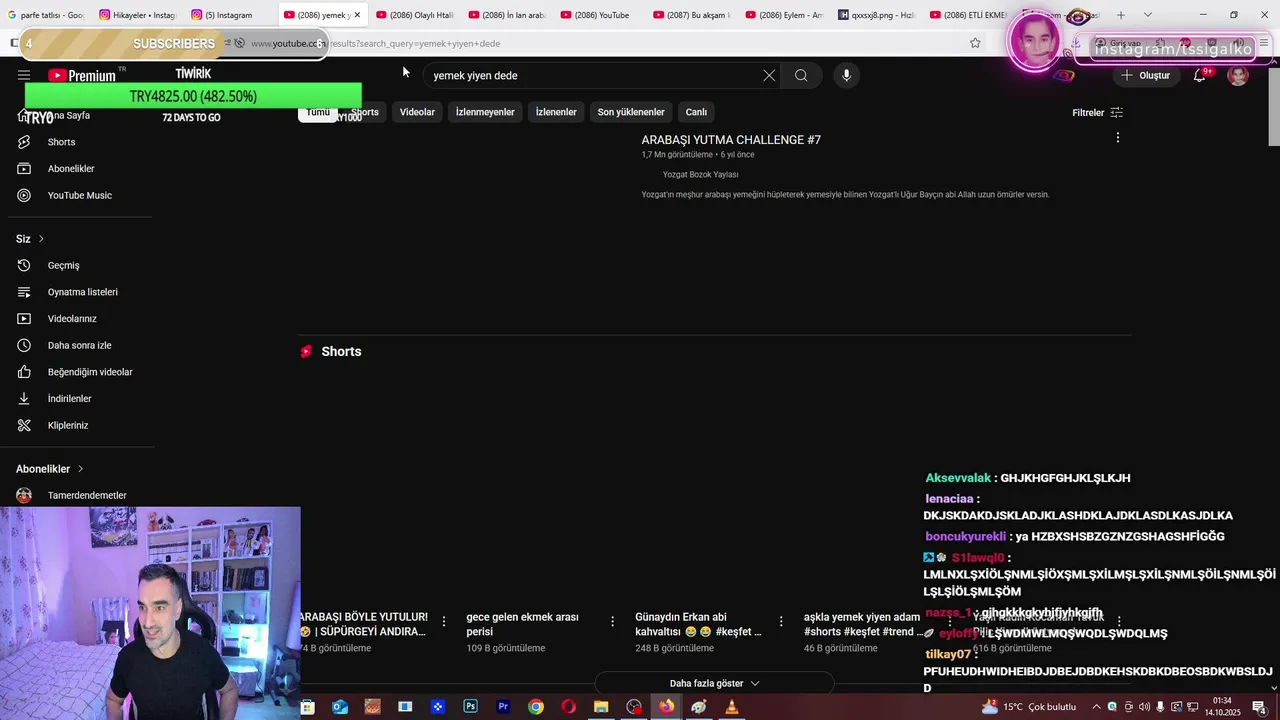Switch to the Eylem tab
Screen dimensions: 1280x720
tap(783, 15)
